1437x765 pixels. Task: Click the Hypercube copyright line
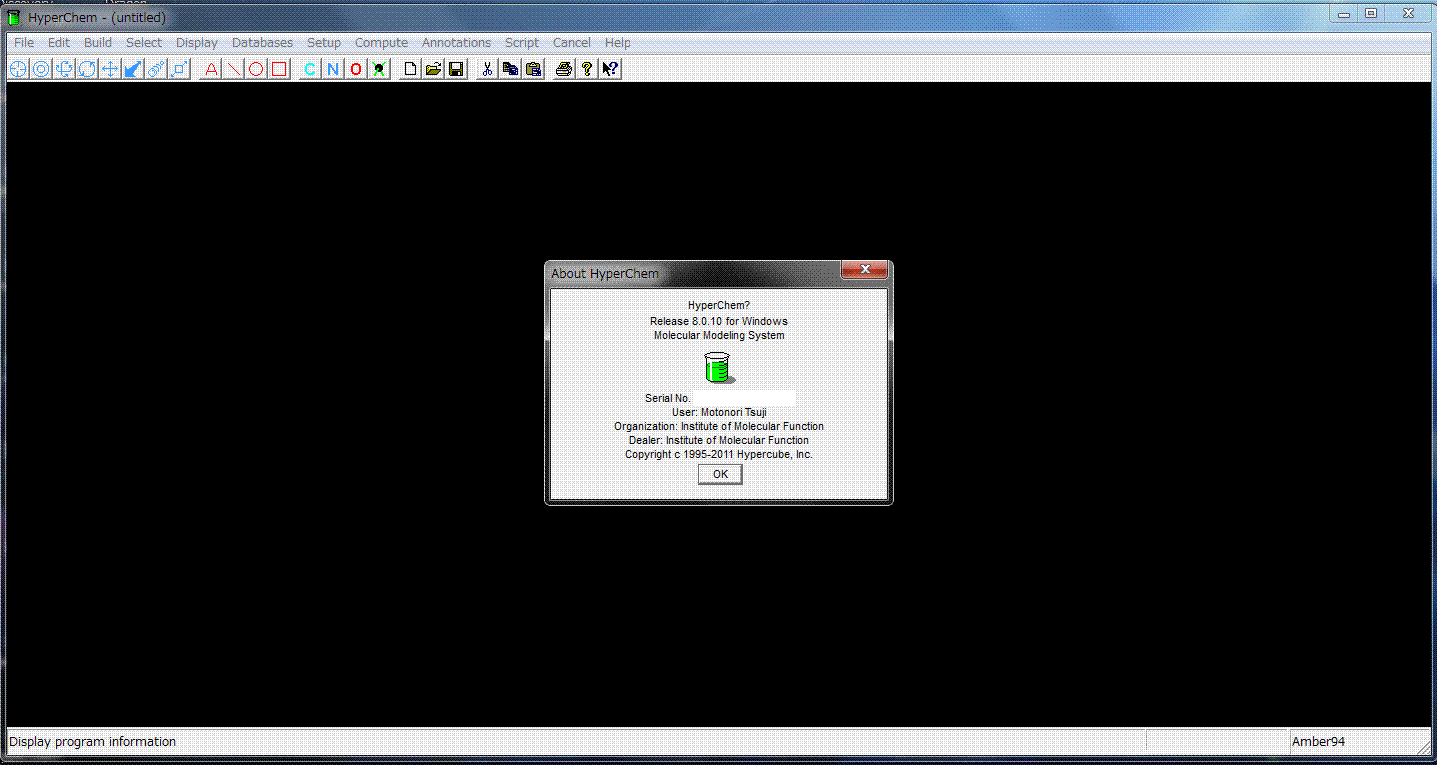coord(719,454)
